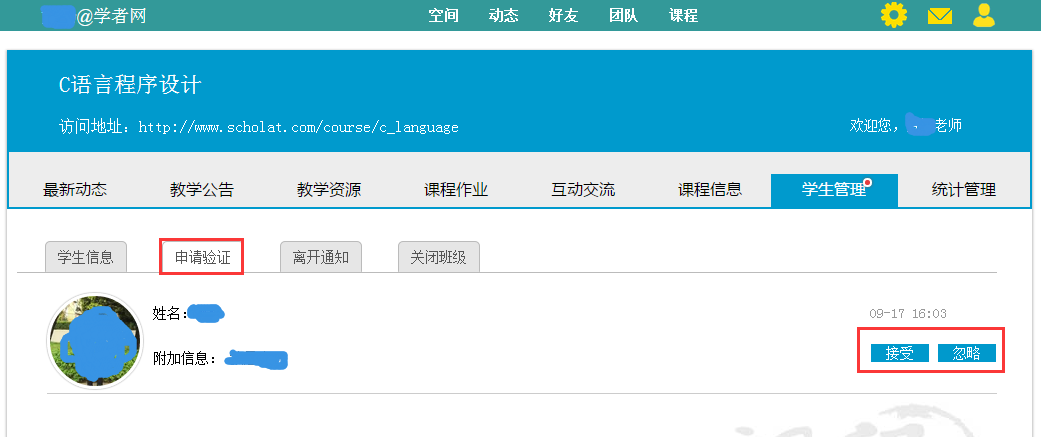Open the settings gear icon
The width and height of the screenshot is (1041, 437).
click(893, 15)
